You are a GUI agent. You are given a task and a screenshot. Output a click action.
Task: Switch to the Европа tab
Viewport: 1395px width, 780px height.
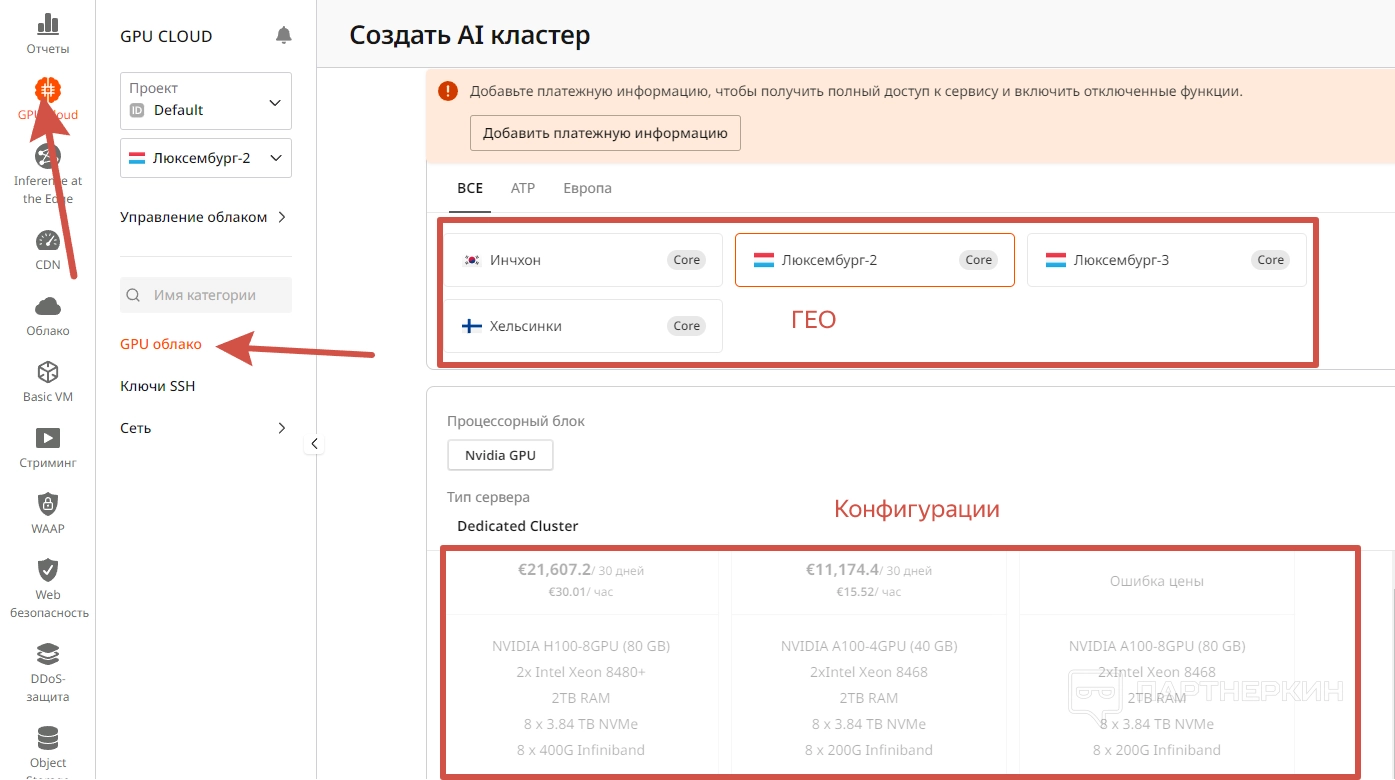pyautogui.click(x=587, y=188)
